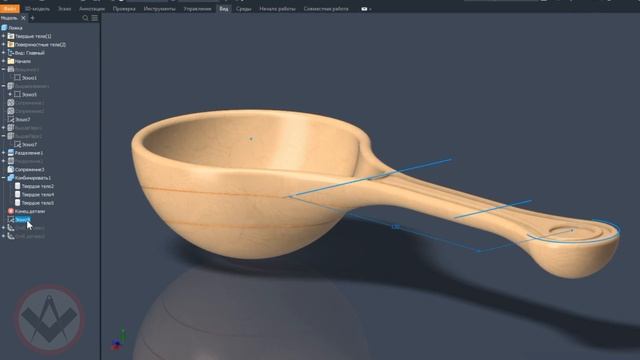The height and width of the screenshot is (360, 640).
Task: Open the browser panel hamburger menu
Action: click(x=95, y=18)
